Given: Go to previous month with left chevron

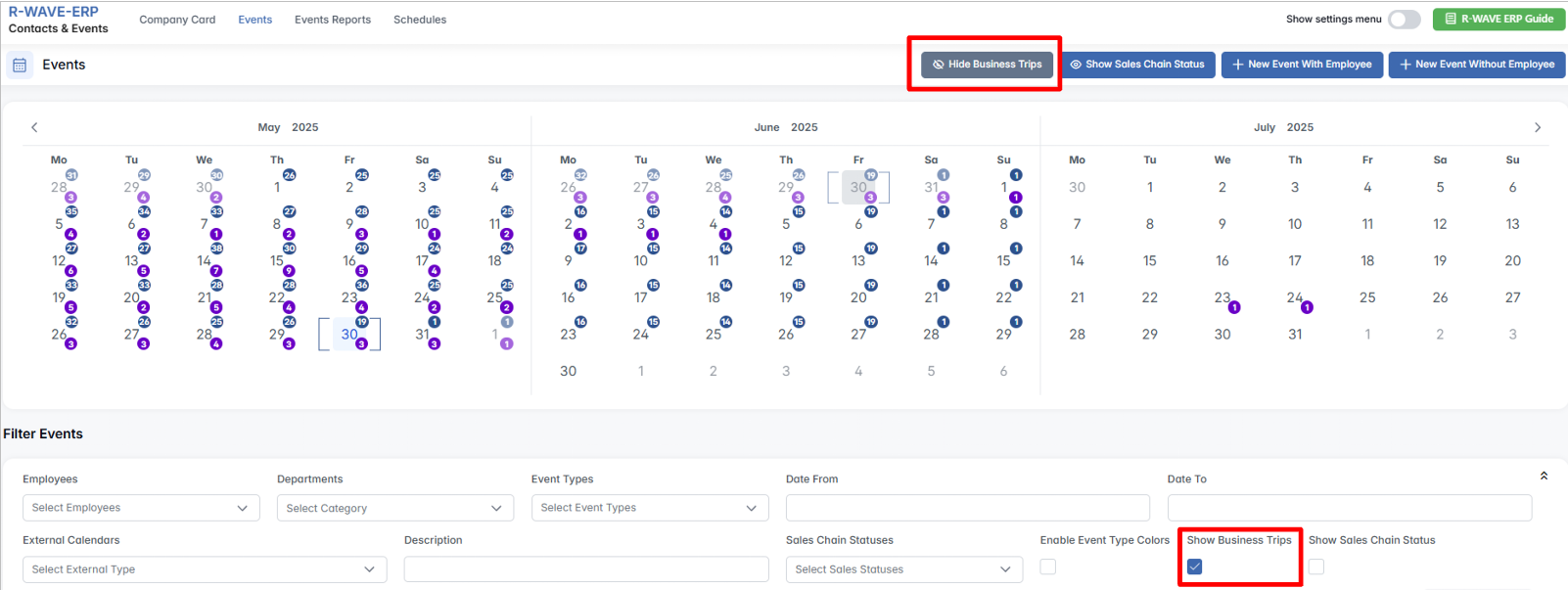Looking at the screenshot, I should click(x=34, y=127).
